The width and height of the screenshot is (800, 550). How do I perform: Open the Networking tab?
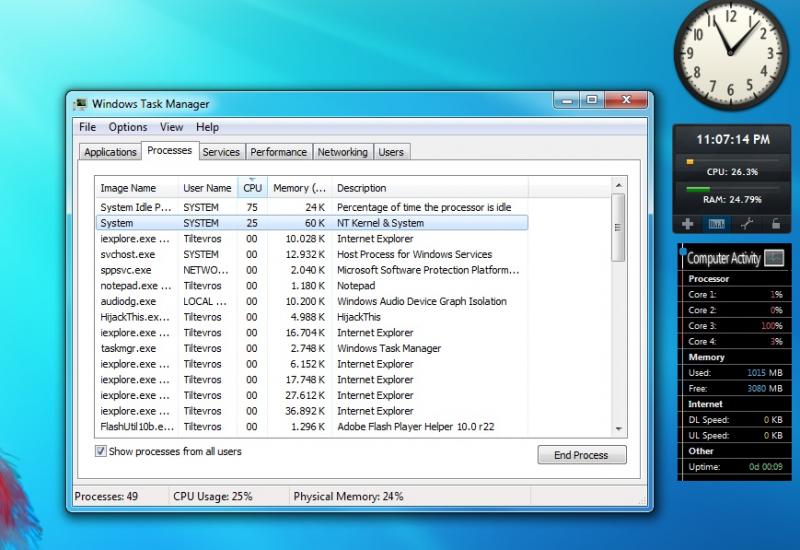click(342, 152)
